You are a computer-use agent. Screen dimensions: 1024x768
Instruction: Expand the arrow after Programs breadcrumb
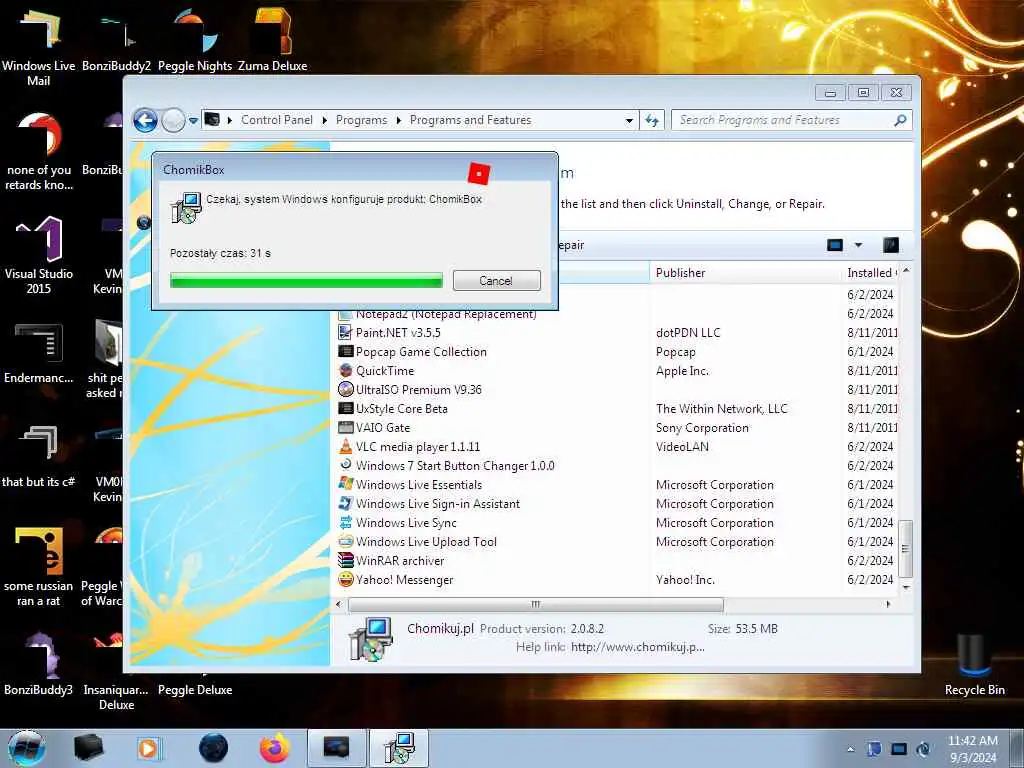tap(398, 120)
